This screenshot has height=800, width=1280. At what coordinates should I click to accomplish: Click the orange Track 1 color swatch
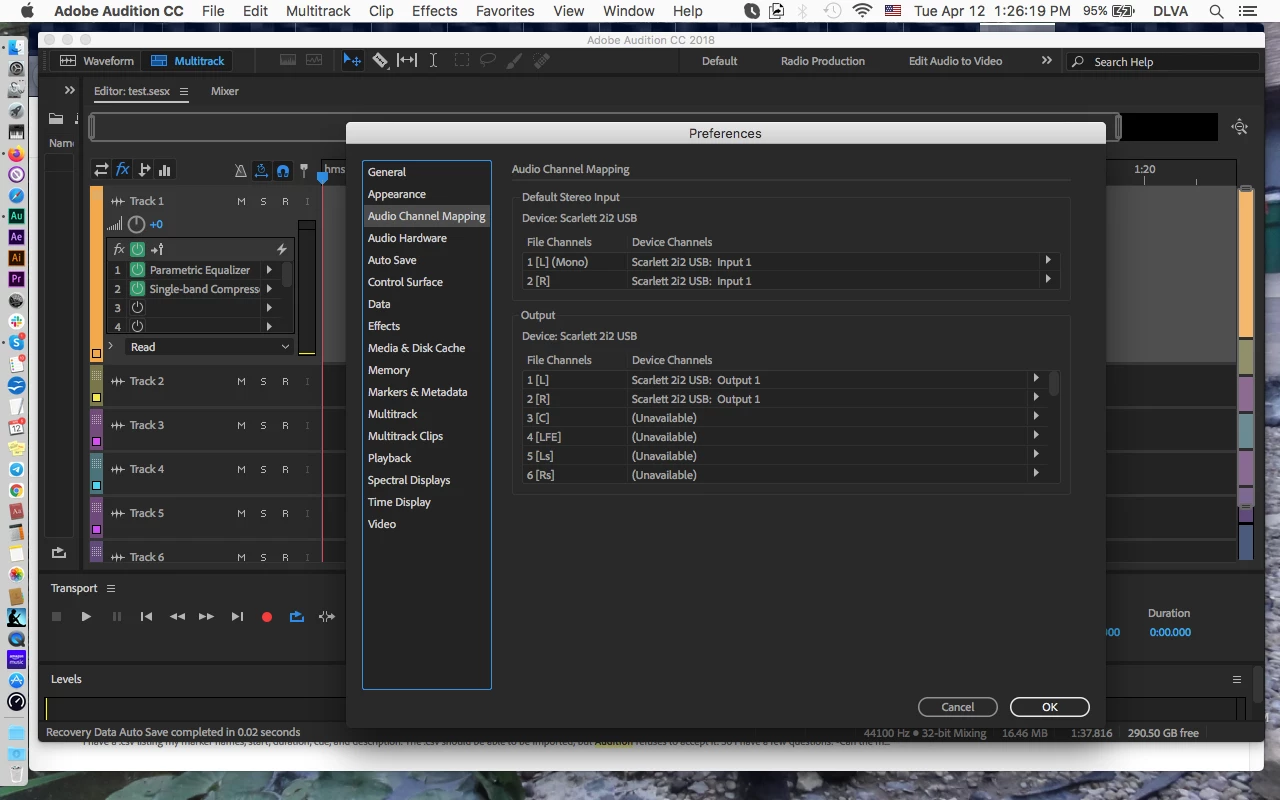point(96,353)
